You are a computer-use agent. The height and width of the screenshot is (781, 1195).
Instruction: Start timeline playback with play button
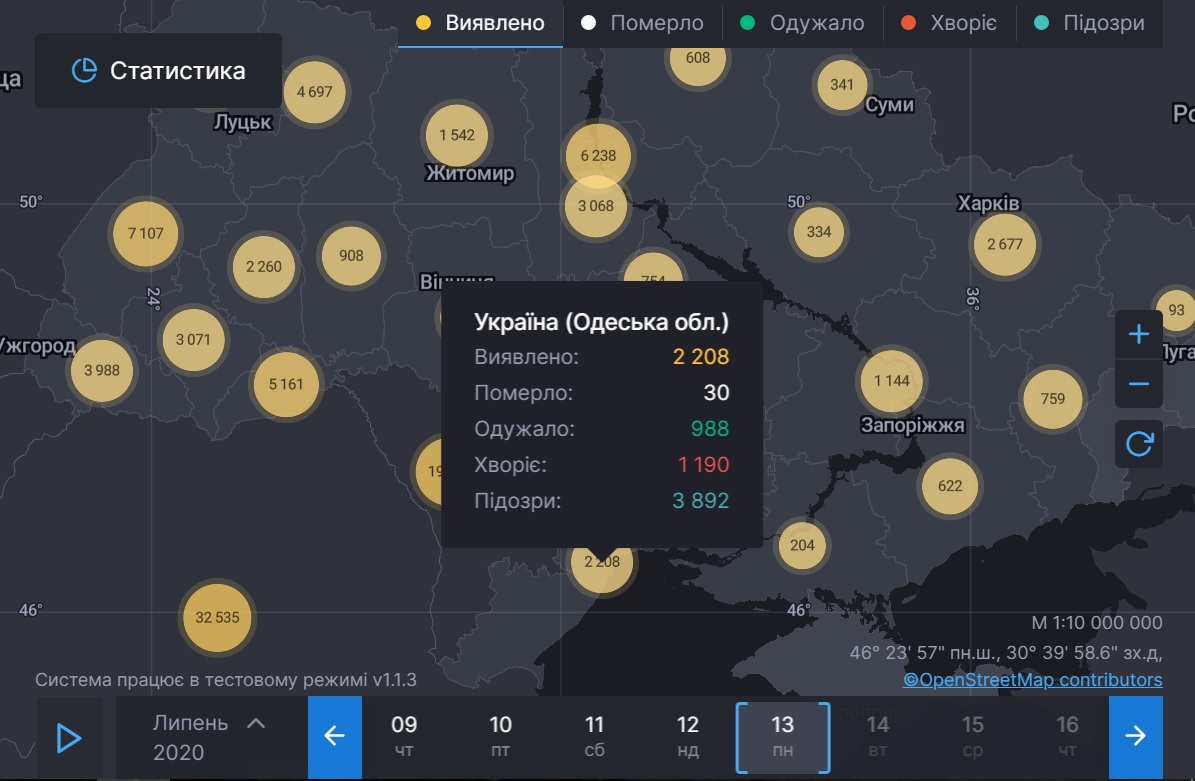[69, 738]
